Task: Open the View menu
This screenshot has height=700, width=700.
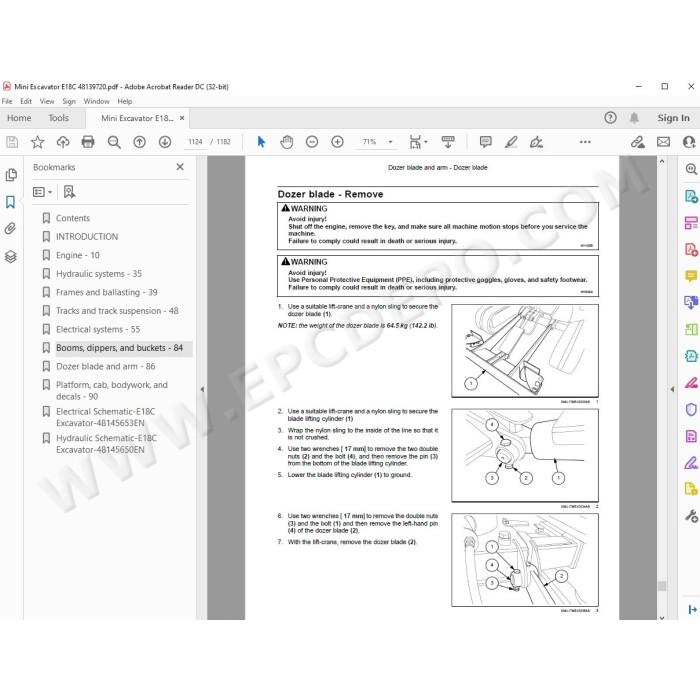Action: pyautogui.click(x=47, y=101)
